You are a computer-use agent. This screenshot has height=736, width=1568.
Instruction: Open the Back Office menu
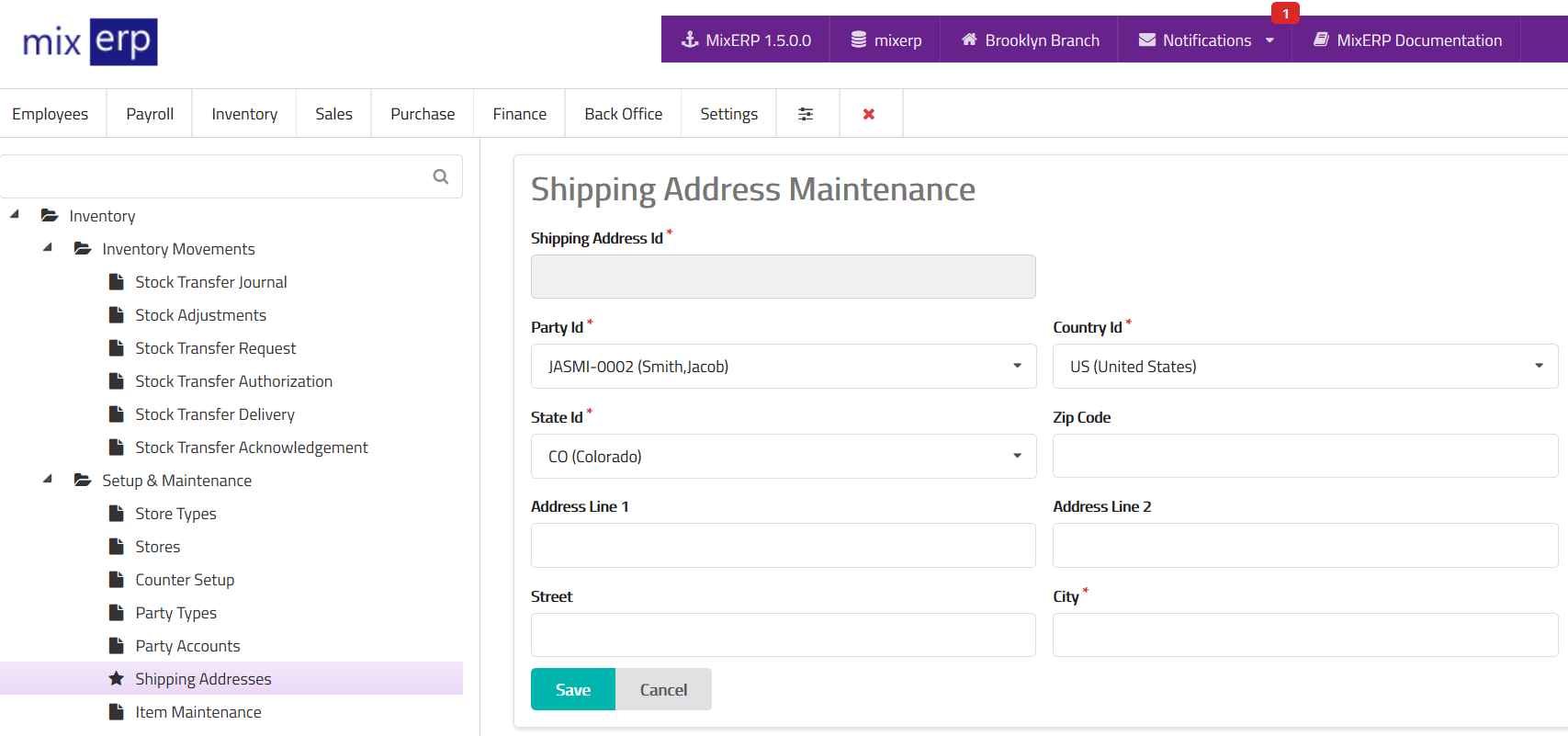pyautogui.click(x=623, y=114)
